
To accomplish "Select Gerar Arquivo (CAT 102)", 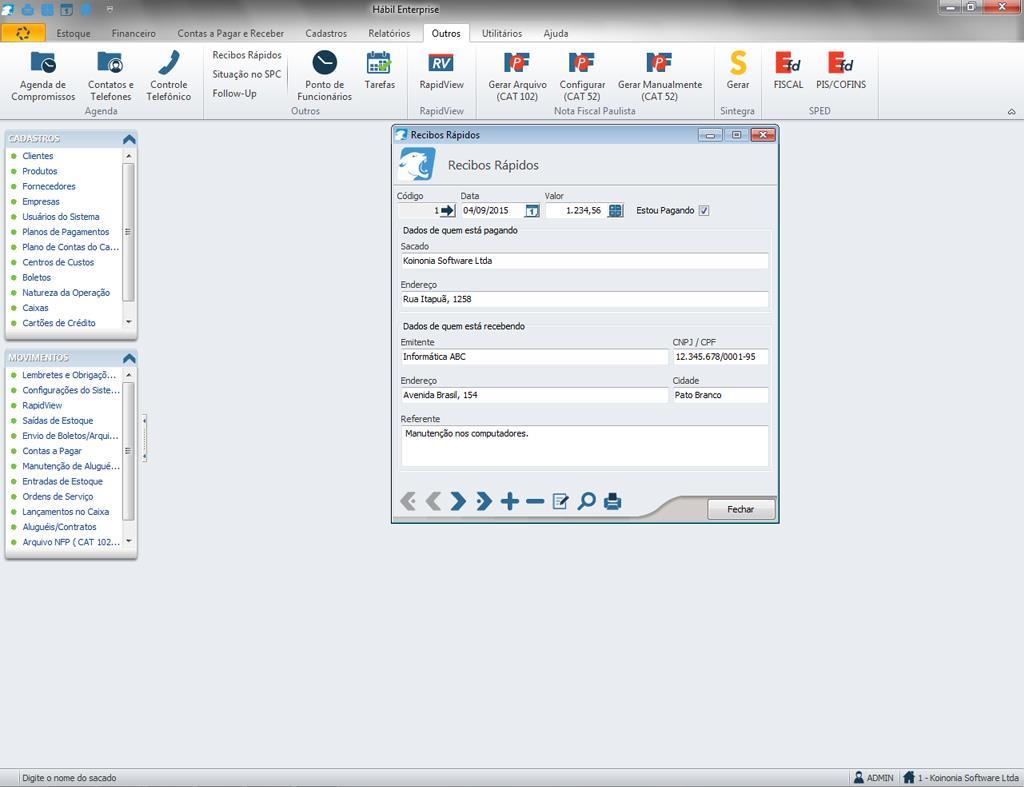I will 517,76.
